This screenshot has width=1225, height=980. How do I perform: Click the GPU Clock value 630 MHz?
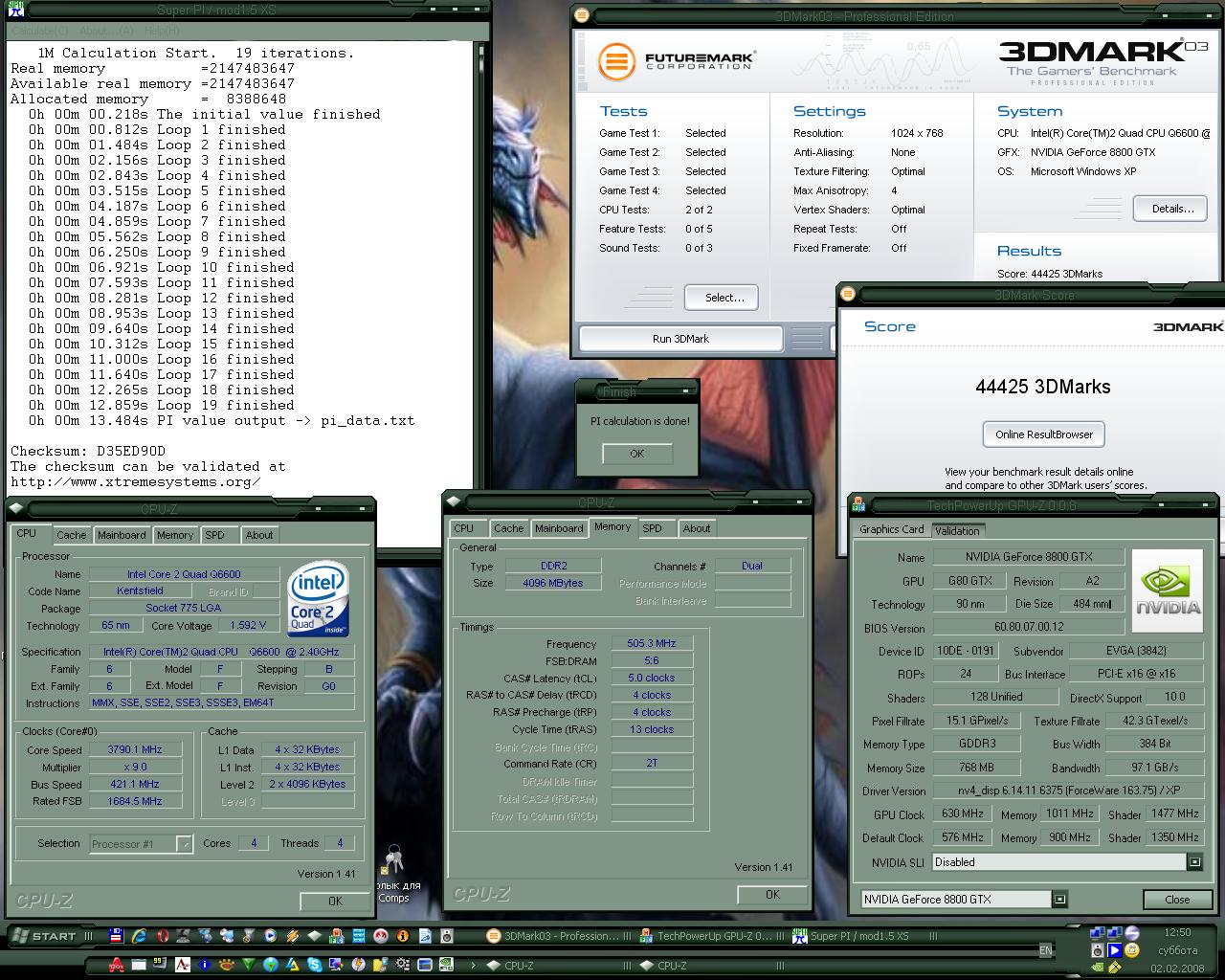click(x=963, y=813)
